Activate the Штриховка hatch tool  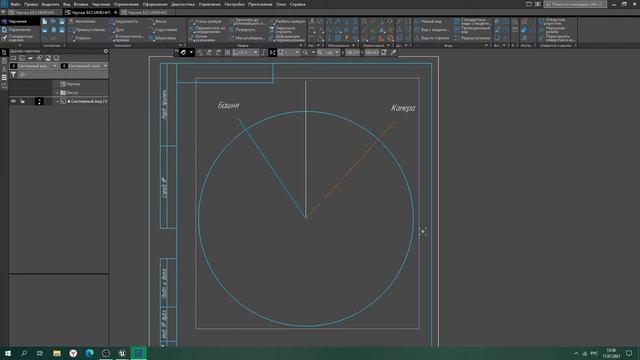coord(162,38)
